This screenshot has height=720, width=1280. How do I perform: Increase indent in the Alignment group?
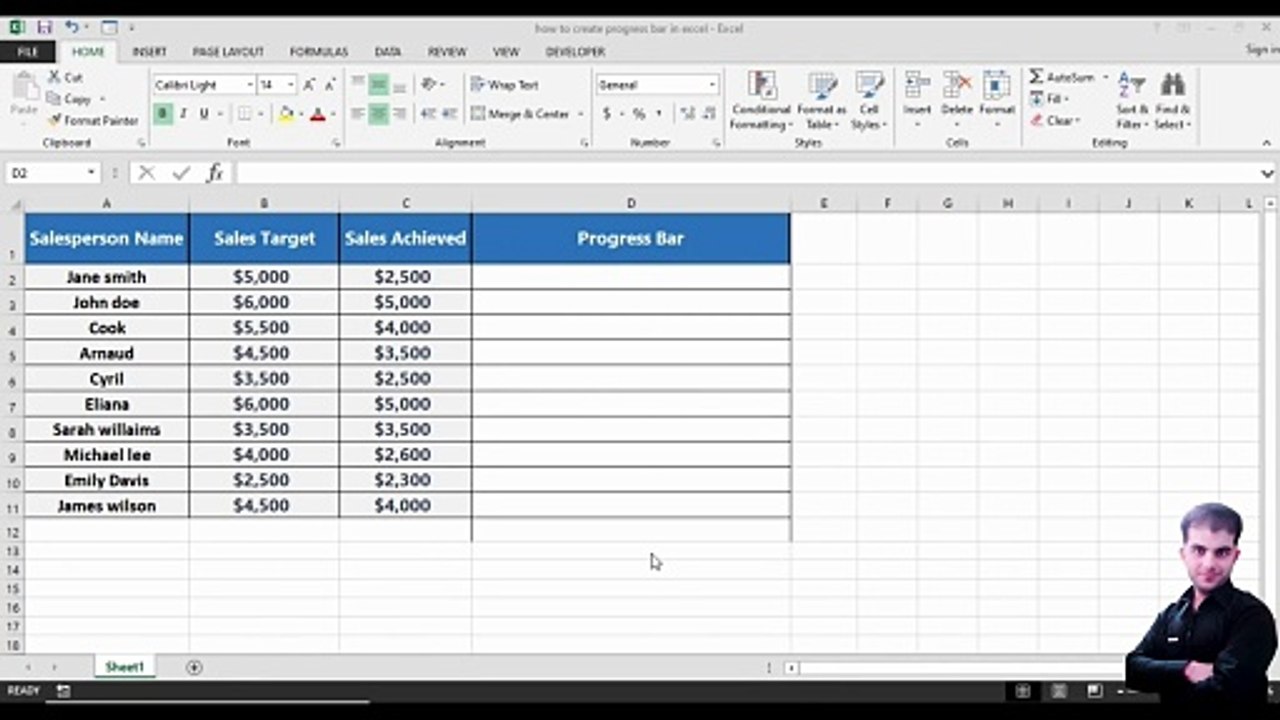(x=449, y=114)
